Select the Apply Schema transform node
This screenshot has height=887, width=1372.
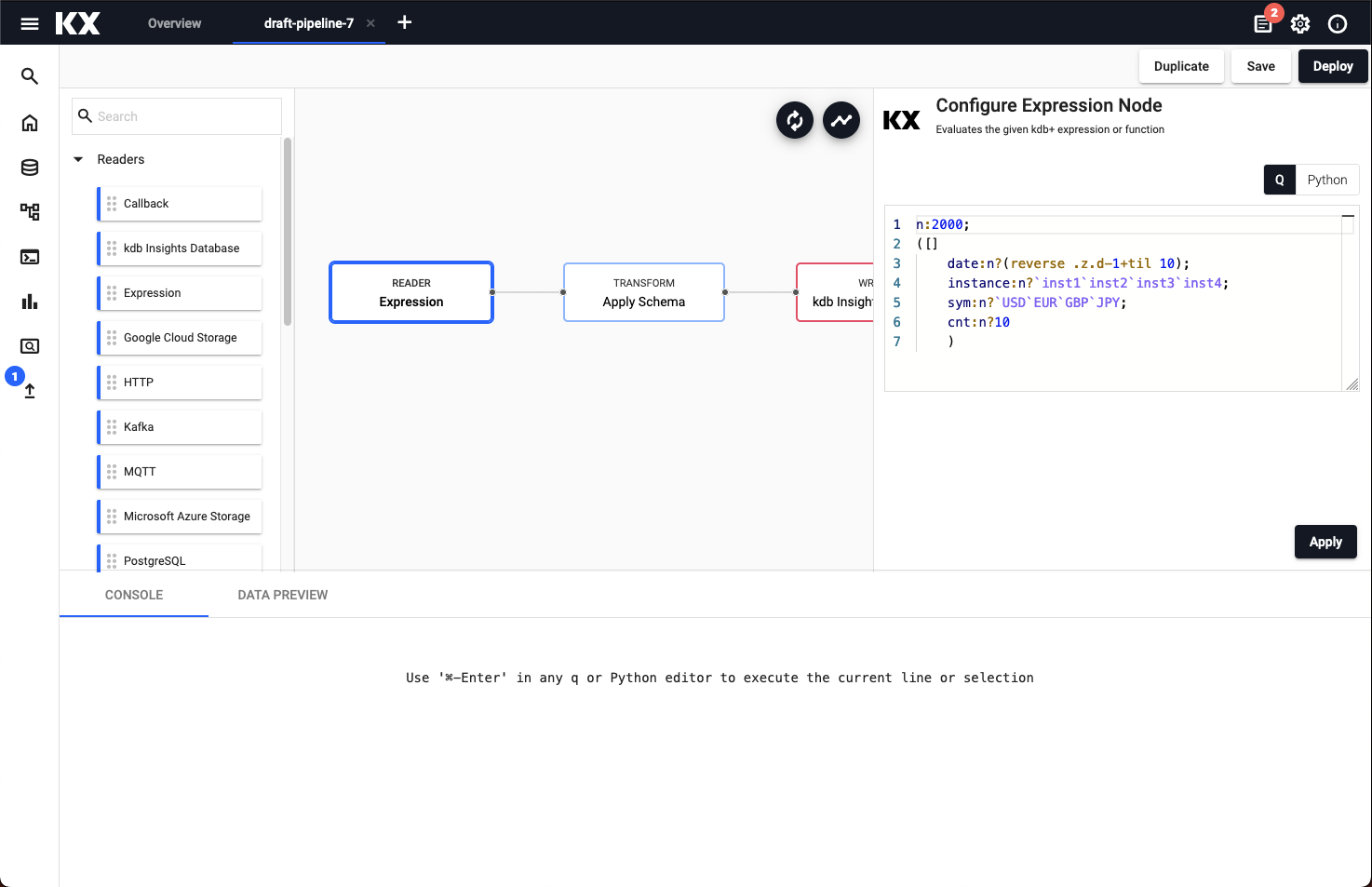[644, 292]
